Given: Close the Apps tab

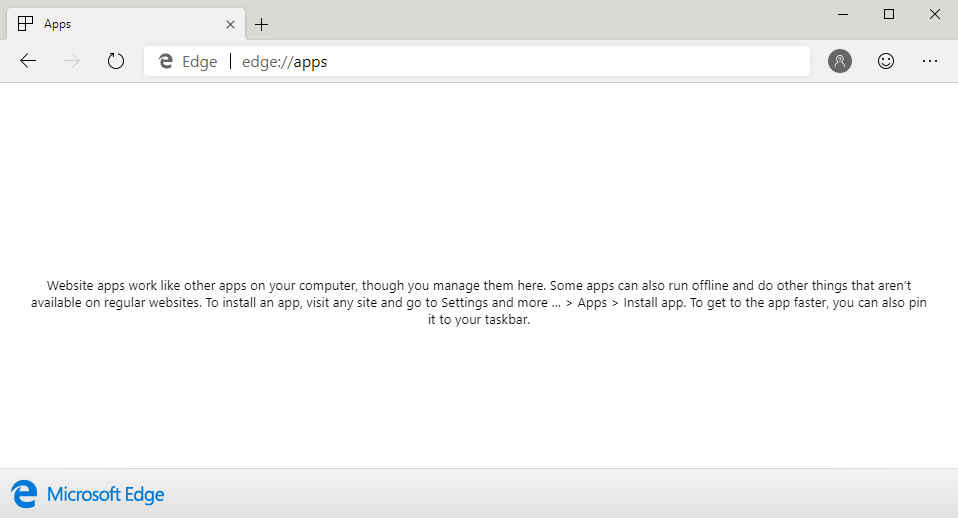Looking at the screenshot, I should point(231,24).
